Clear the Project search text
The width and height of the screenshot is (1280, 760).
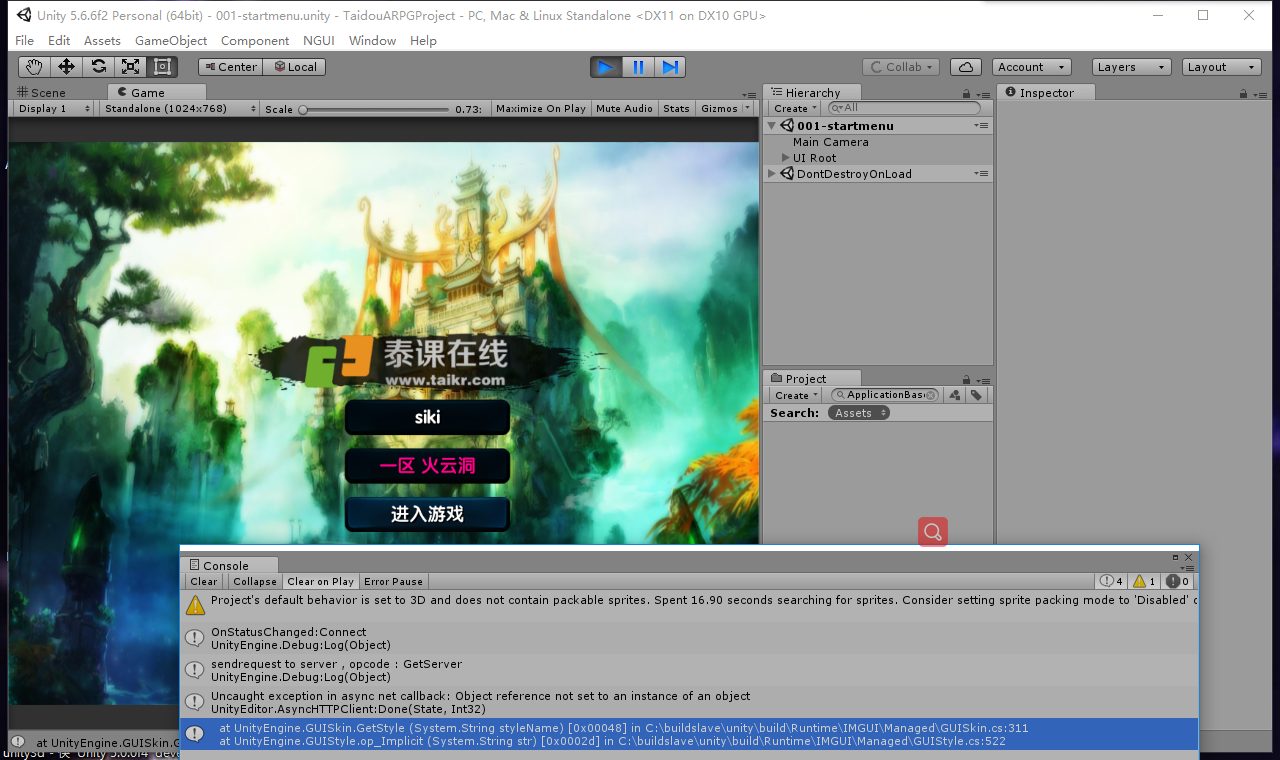click(931, 395)
